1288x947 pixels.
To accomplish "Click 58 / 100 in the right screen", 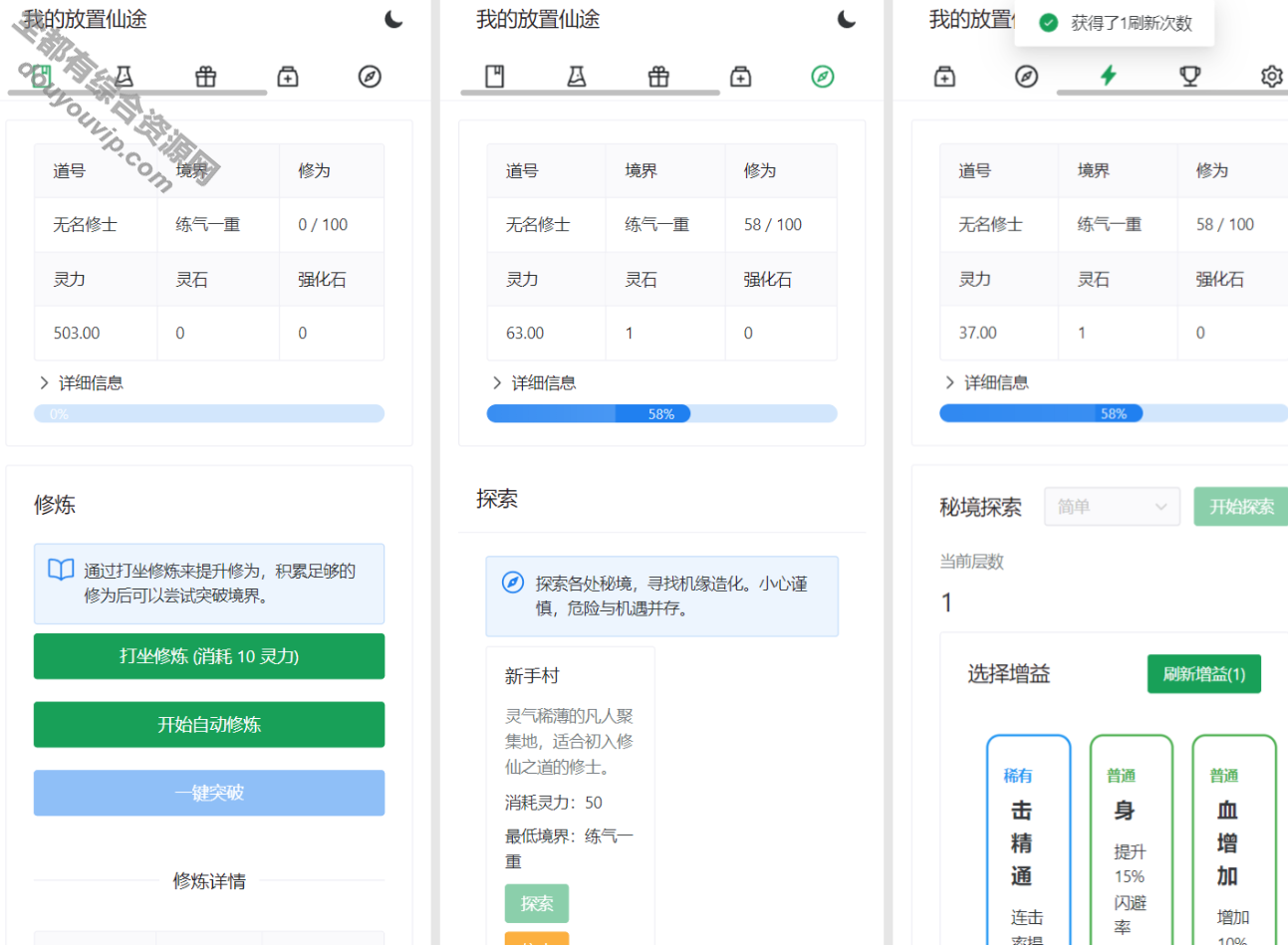I will [x=1225, y=224].
